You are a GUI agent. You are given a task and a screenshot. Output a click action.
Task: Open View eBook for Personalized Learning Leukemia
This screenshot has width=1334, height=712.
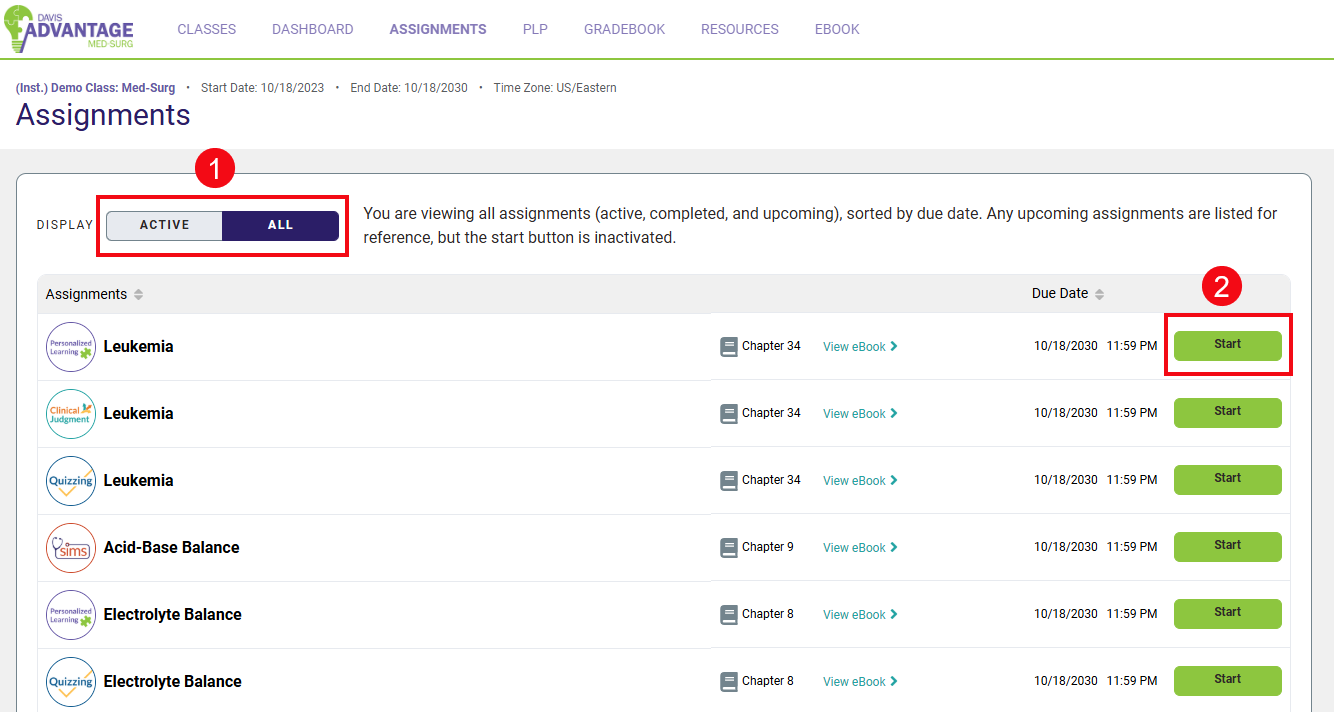point(860,347)
